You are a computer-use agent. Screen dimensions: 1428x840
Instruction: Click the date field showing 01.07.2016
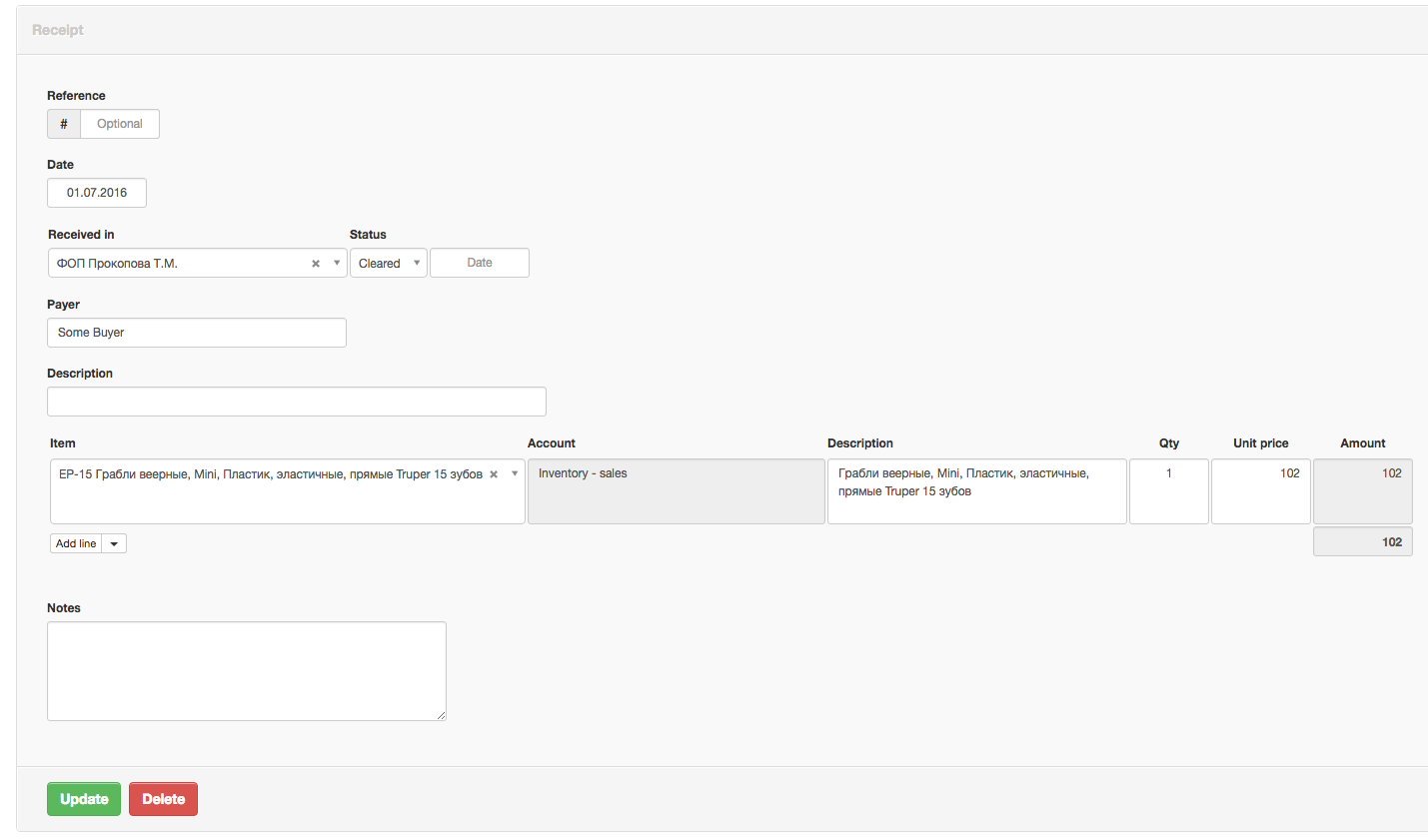(x=97, y=193)
